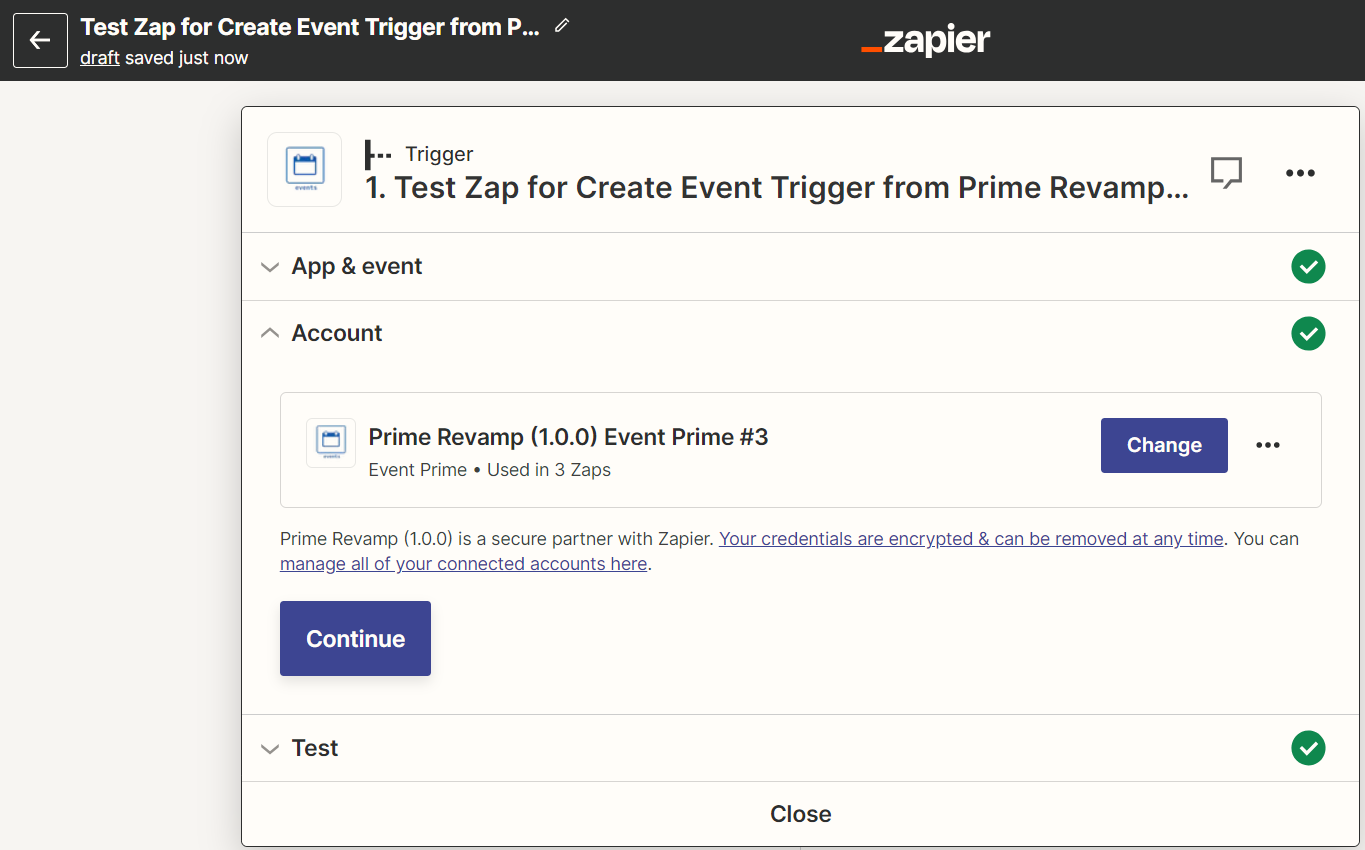The height and width of the screenshot is (850, 1365).
Task: Click the Event Prime trigger app icon
Action: click(x=304, y=170)
